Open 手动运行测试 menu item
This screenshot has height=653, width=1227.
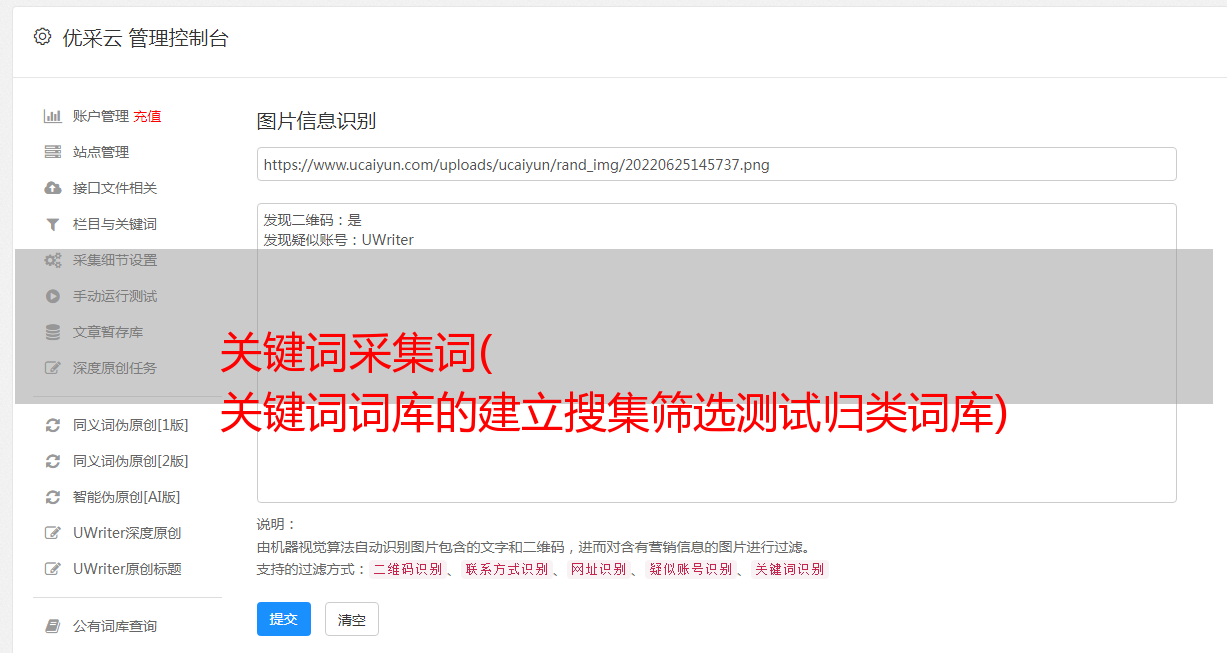[115, 296]
